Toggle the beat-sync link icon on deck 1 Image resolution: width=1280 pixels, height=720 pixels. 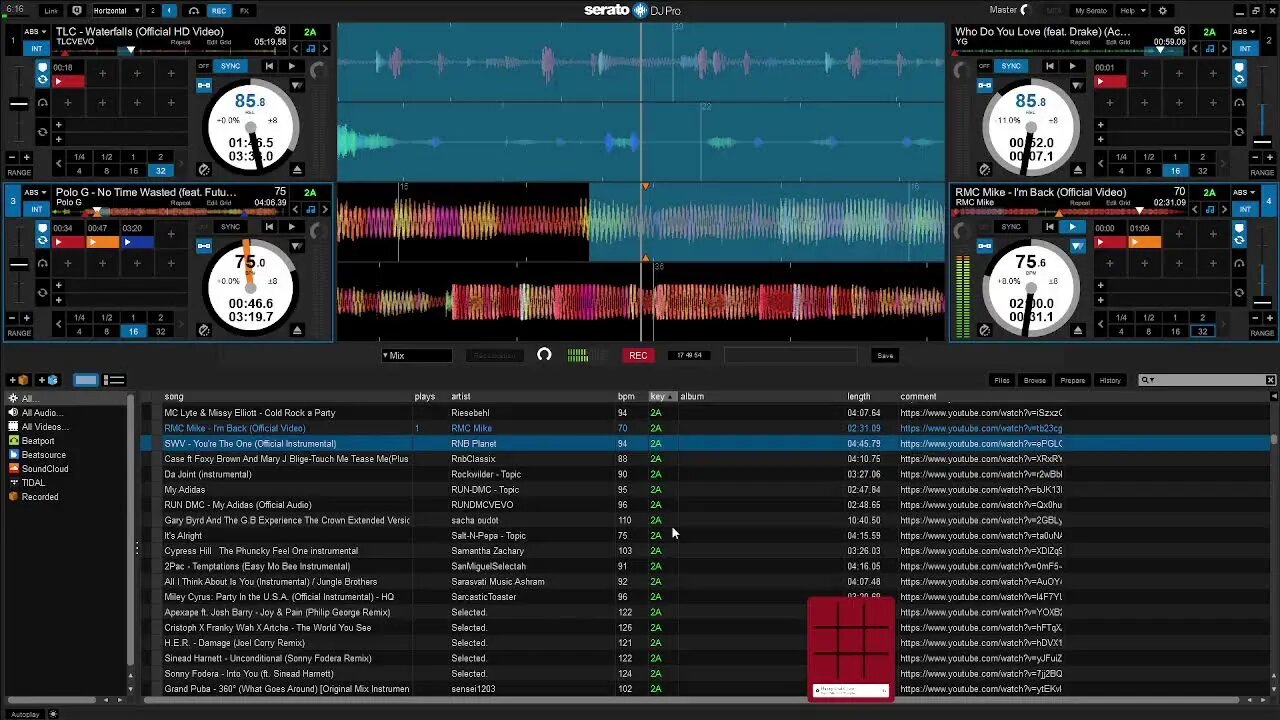click(204, 85)
